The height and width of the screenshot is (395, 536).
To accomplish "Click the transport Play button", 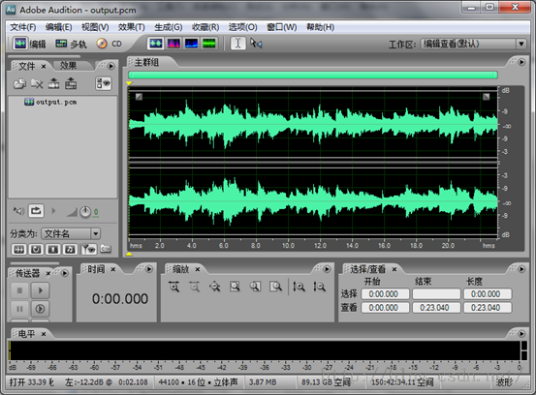I will 40,290.
